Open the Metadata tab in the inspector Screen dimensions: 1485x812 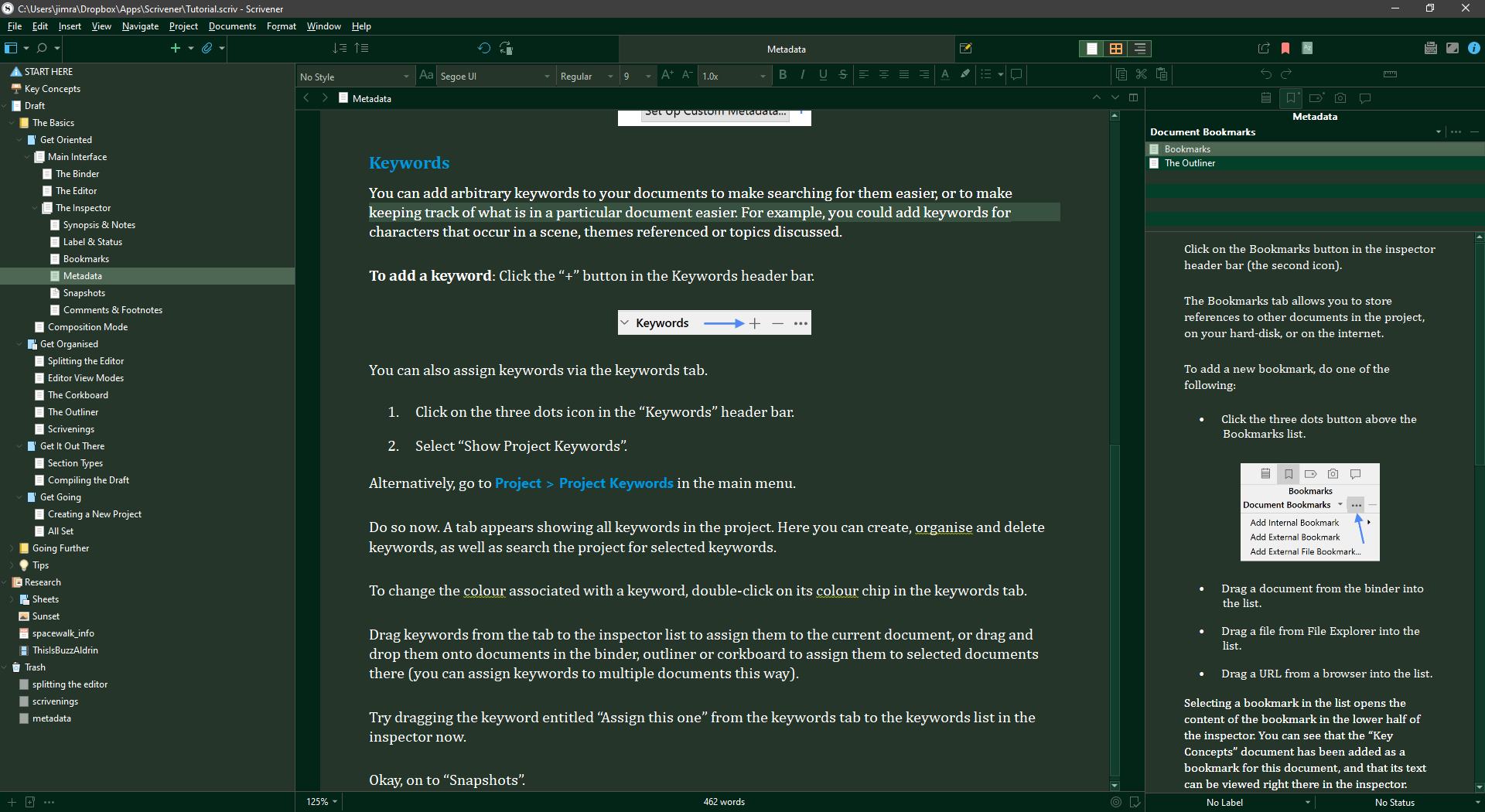[1316, 98]
